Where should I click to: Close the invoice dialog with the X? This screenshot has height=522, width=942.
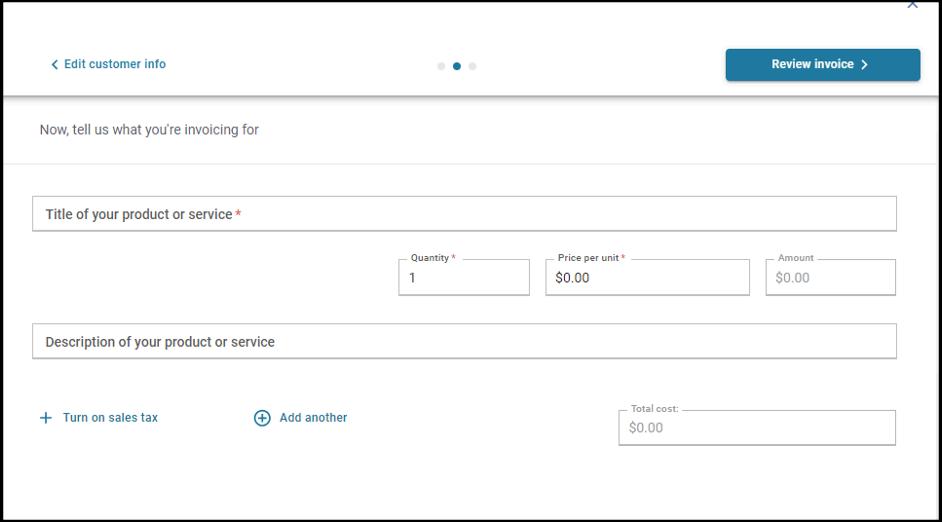click(912, 5)
